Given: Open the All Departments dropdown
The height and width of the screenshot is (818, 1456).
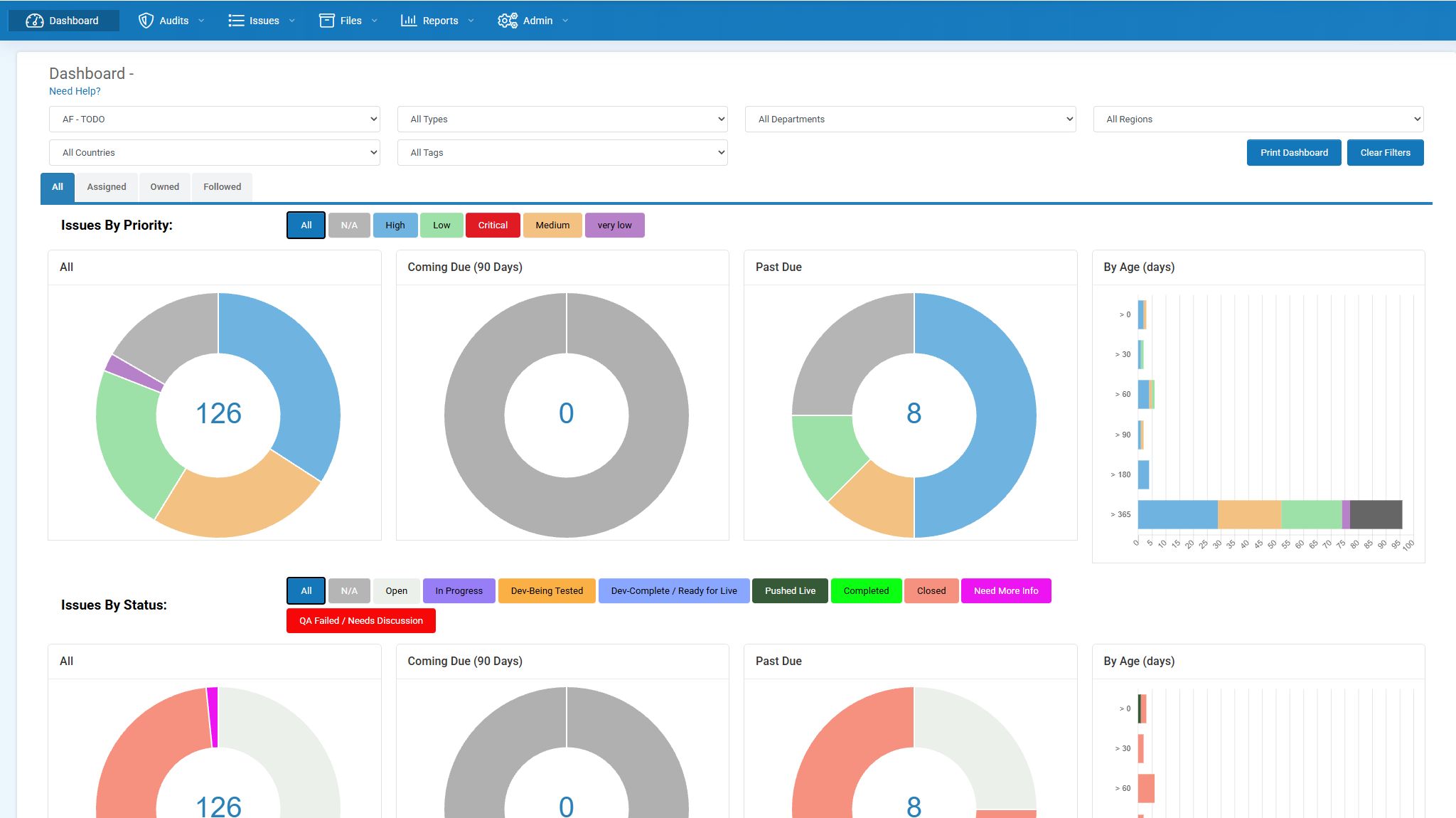Looking at the screenshot, I should 910,119.
